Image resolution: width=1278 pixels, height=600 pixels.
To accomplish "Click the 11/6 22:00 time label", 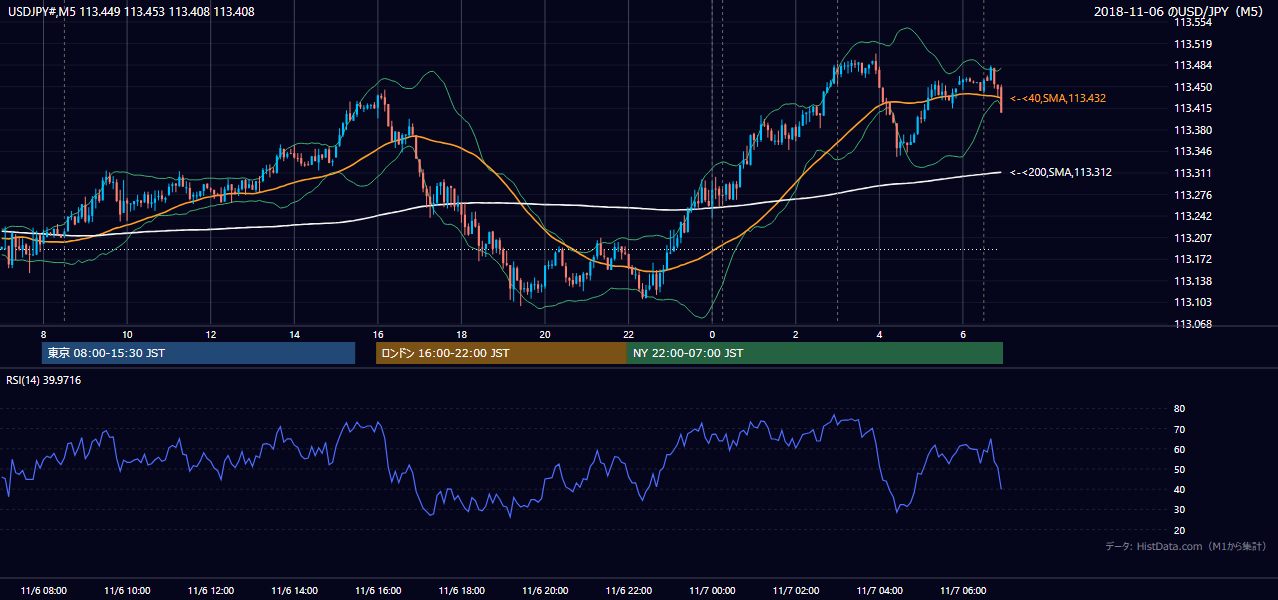I will click(x=628, y=591).
